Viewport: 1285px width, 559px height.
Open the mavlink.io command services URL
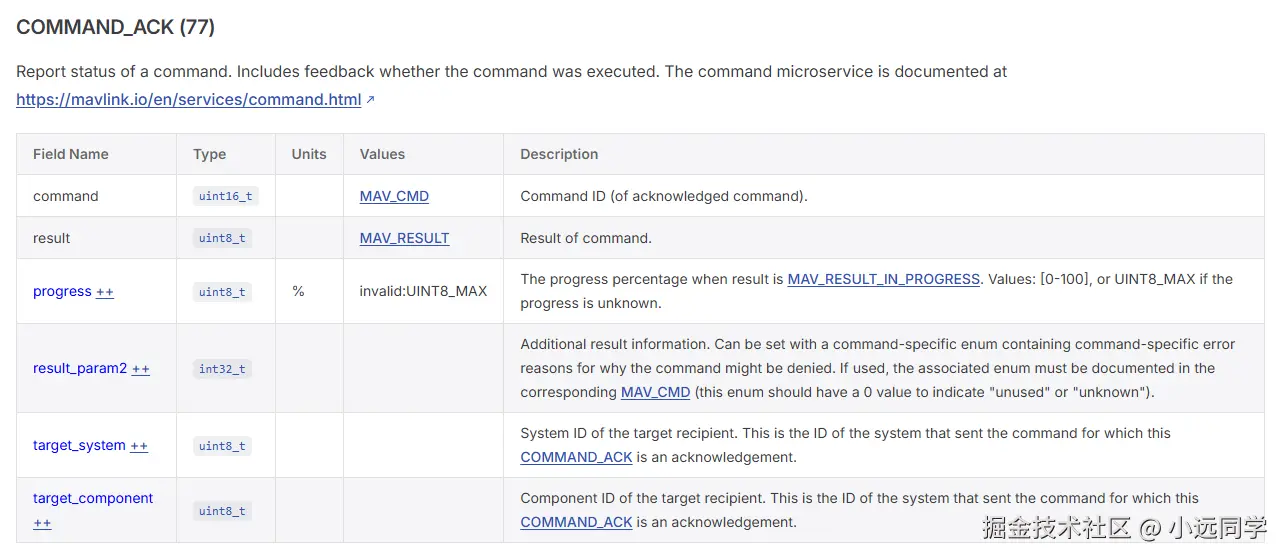tap(188, 100)
